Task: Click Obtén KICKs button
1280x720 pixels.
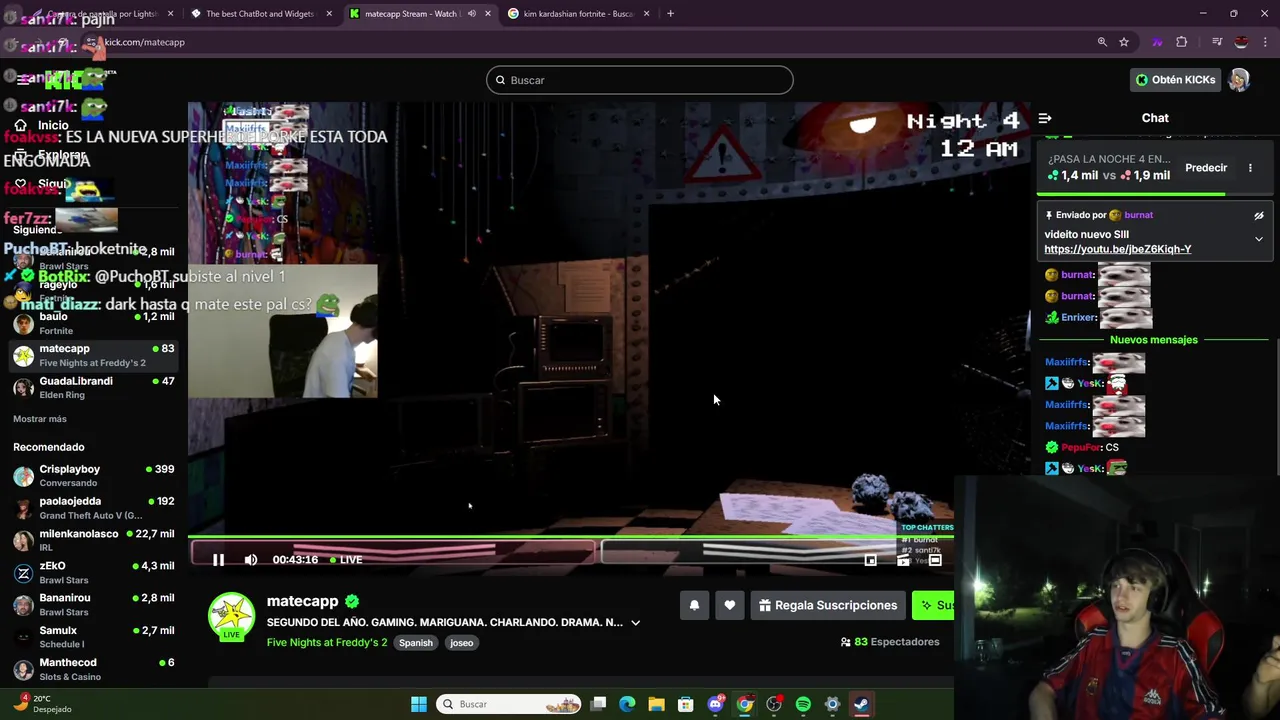Action: 1175,80
